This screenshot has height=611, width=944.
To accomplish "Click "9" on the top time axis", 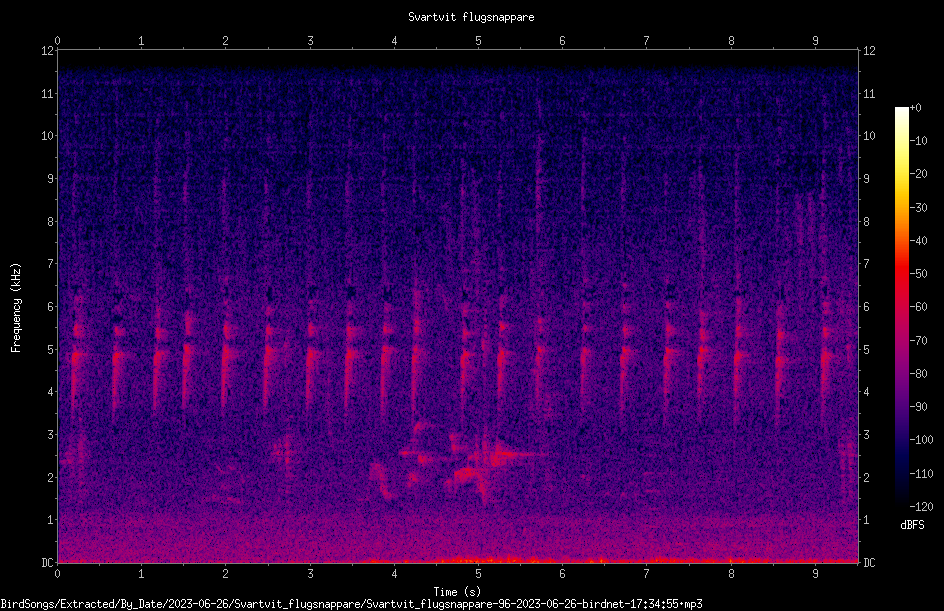I will tap(815, 41).
